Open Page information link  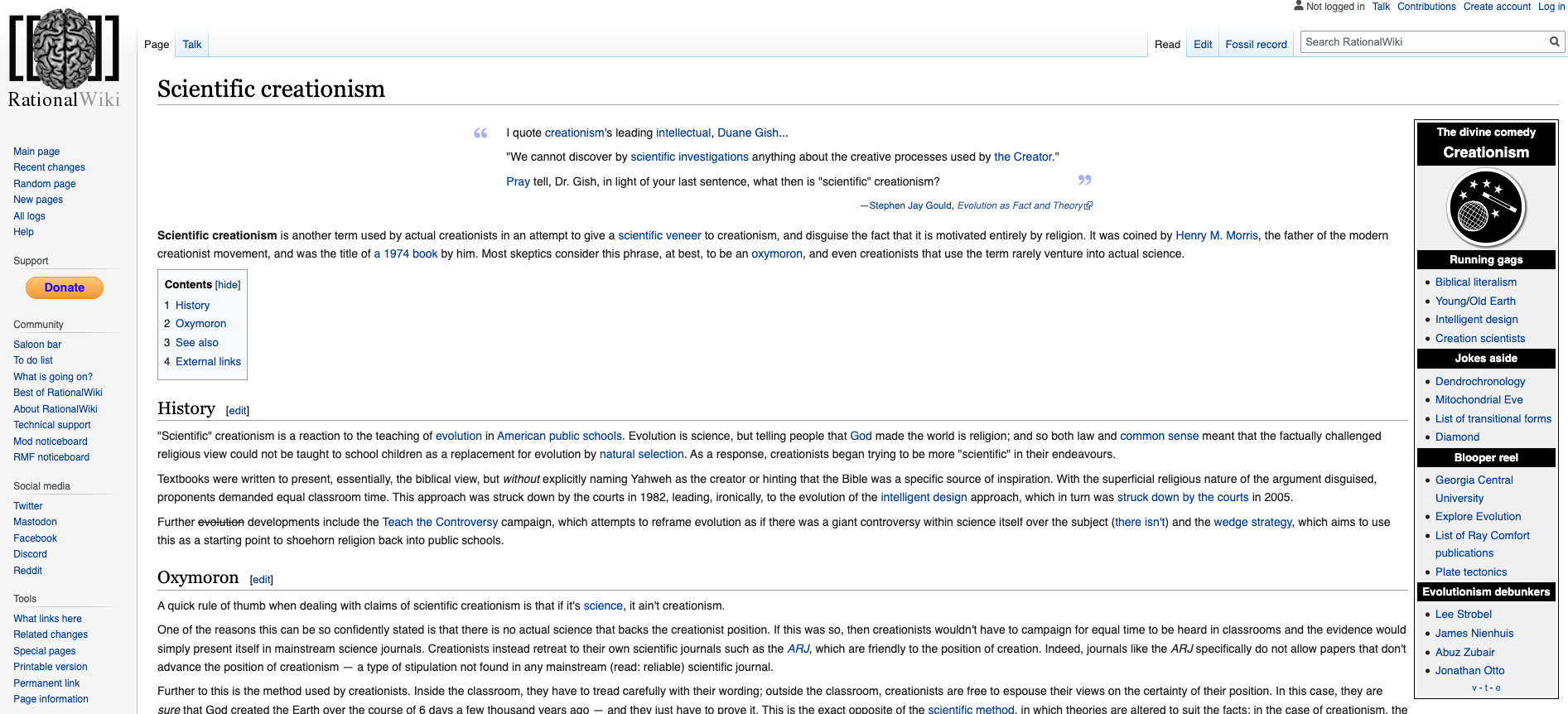[51, 699]
